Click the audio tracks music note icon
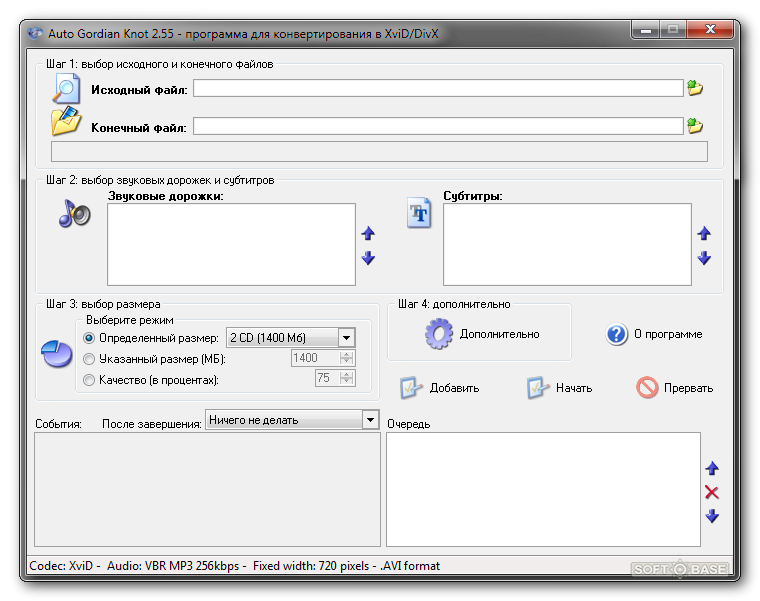Image resolution: width=760 pixels, height=601 pixels. tap(74, 213)
